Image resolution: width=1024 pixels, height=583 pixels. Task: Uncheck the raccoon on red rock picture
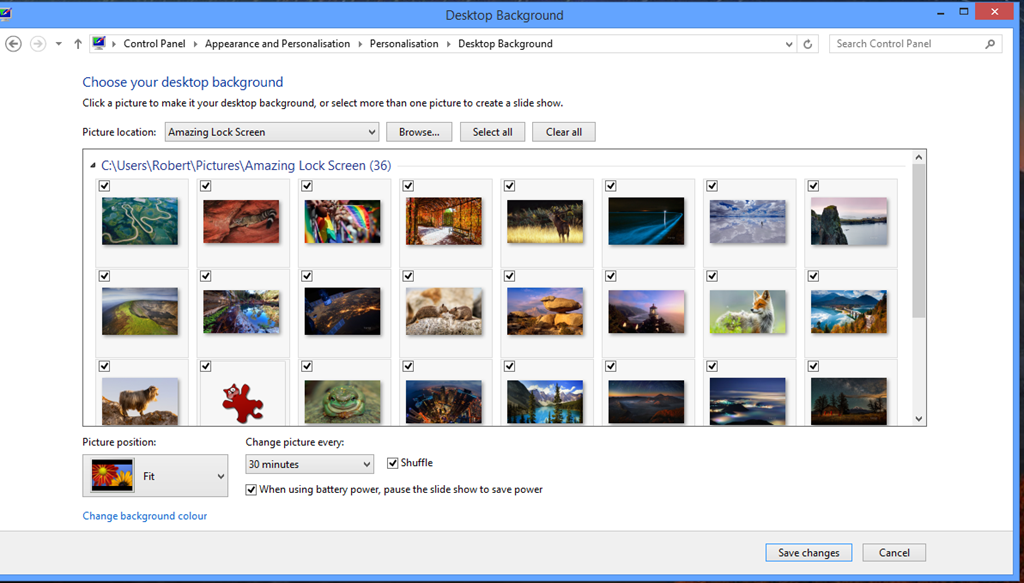tap(206, 186)
